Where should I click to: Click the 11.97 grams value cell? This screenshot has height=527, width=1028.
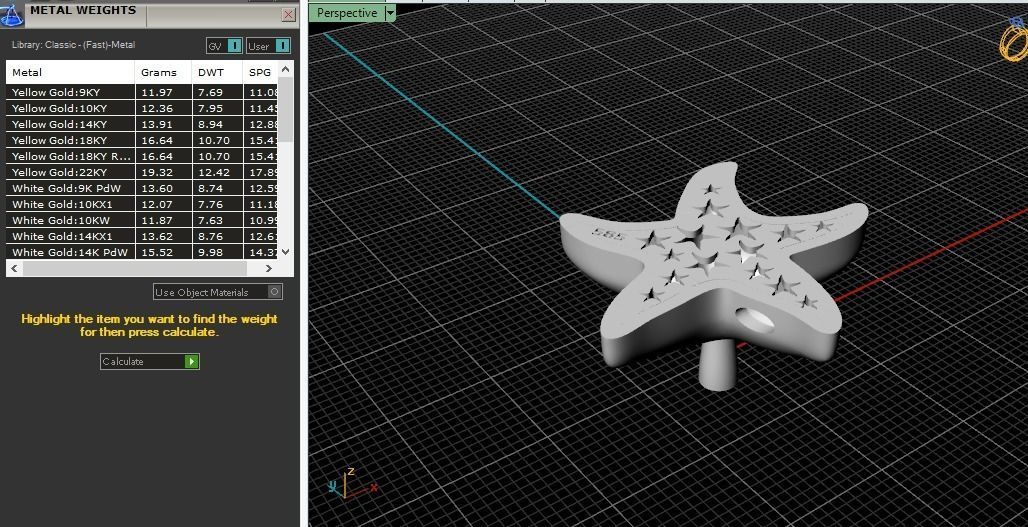pyautogui.click(x=163, y=92)
